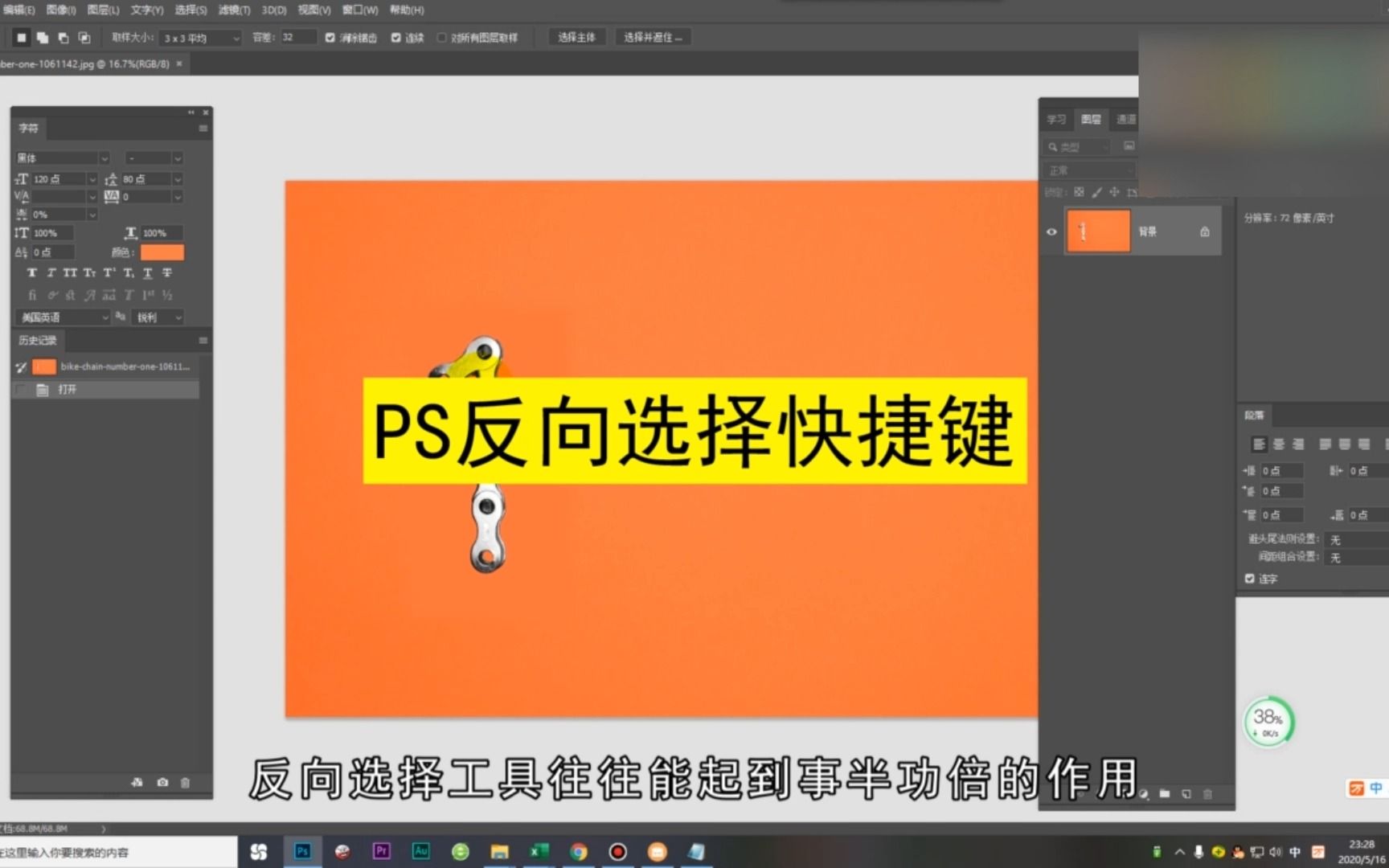This screenshot has height=868, width=1389.
Task: Click the lock transparent pixels icon
Action: [1078, 192]
